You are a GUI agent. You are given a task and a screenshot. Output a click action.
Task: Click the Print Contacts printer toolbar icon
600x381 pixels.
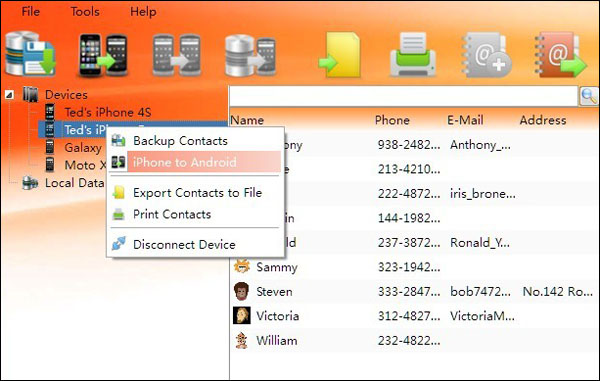413,55
